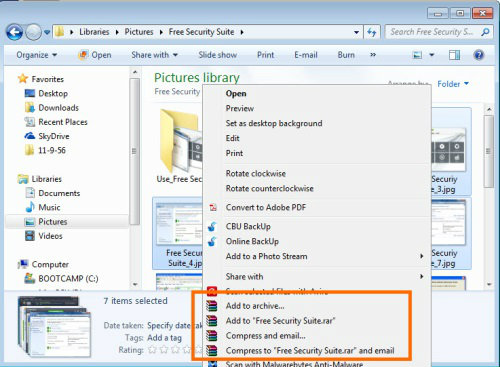This screenshot has width=500, height=367.
Task: Click Pictures in the address breadcrumb
Action: 139,32
